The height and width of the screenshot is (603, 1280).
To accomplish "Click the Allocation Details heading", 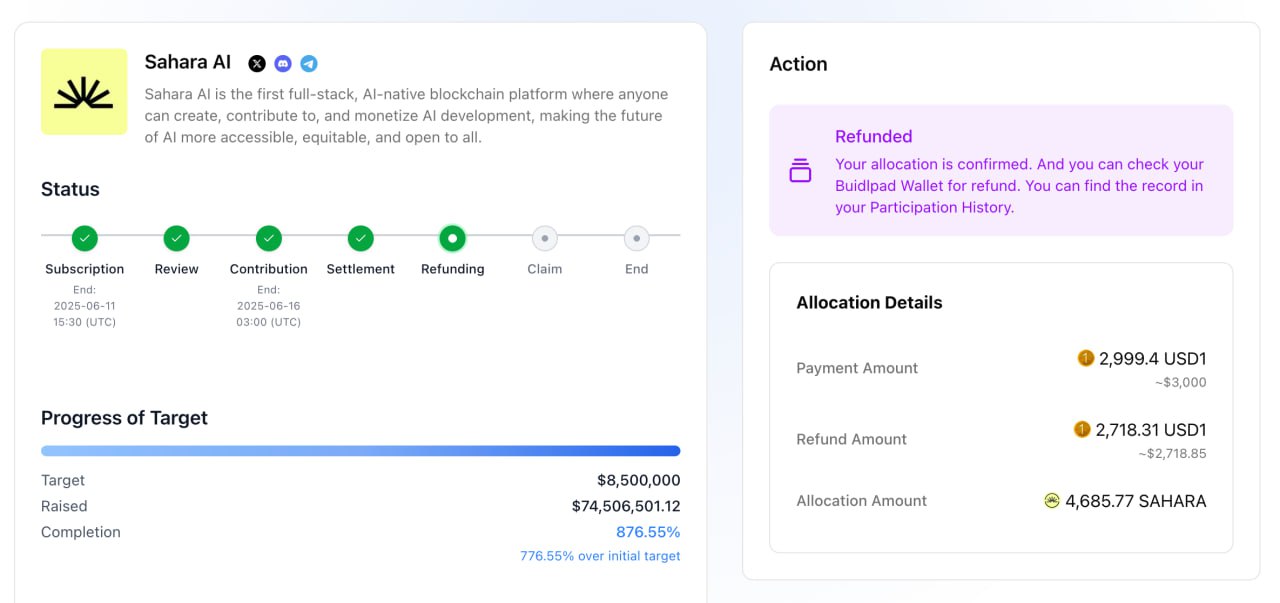I will tap(869, 302).
